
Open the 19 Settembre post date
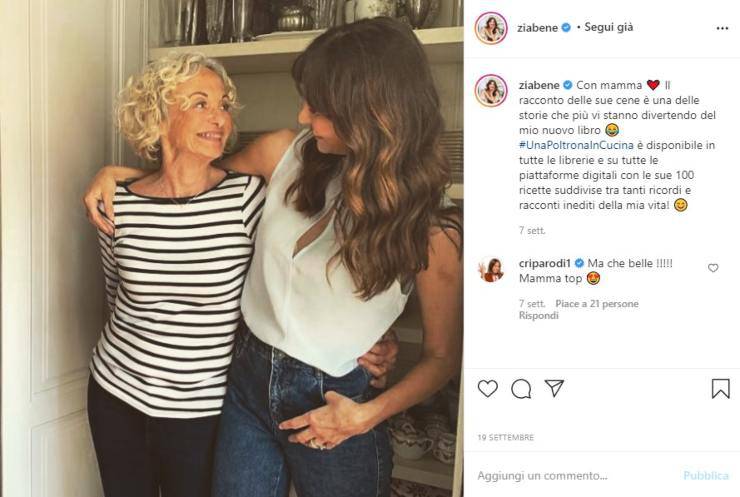tap(506, 437)
